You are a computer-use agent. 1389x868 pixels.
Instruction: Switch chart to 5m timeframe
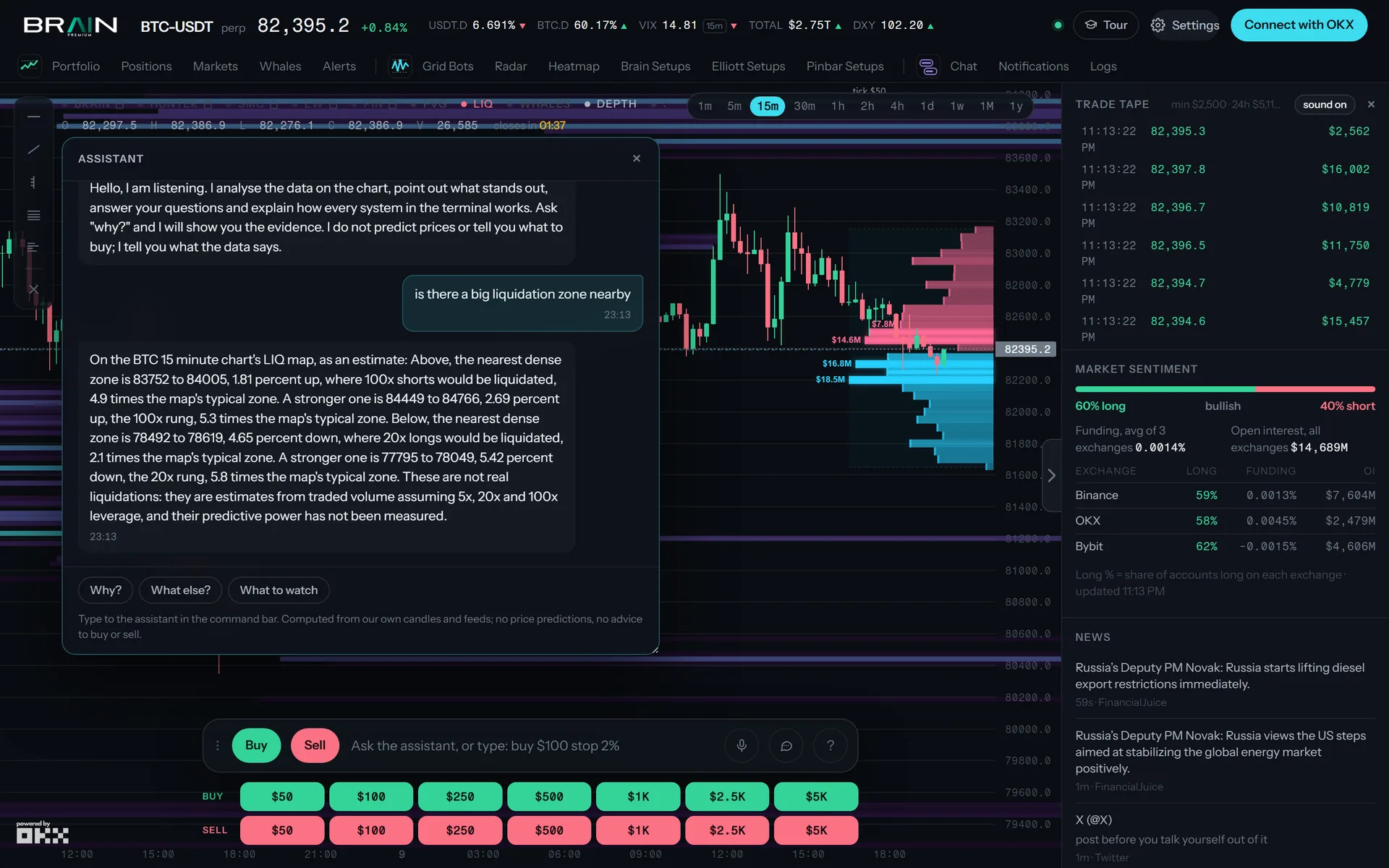pos(734,106)
